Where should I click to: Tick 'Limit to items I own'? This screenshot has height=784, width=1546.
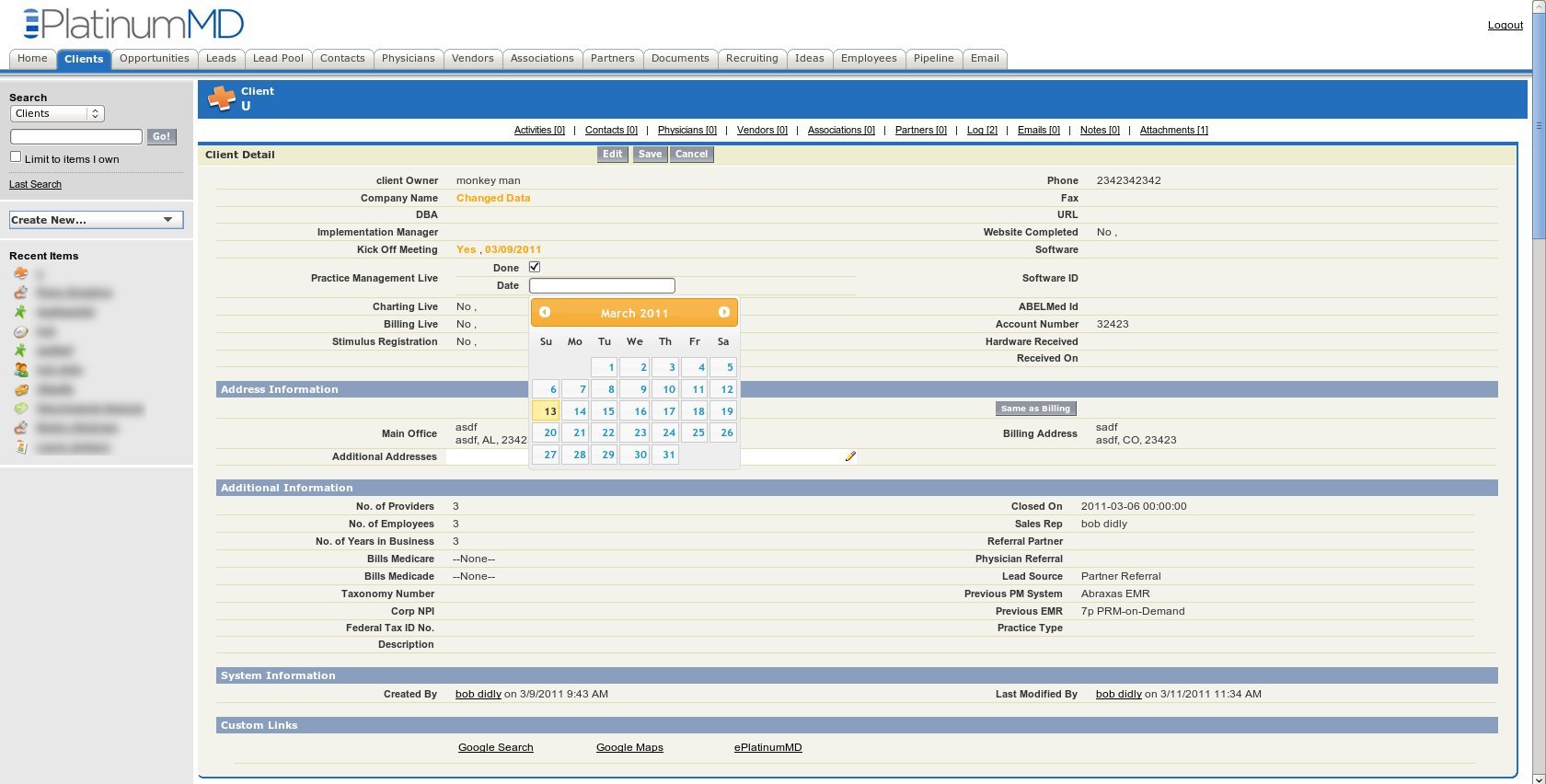click(16, 157)
